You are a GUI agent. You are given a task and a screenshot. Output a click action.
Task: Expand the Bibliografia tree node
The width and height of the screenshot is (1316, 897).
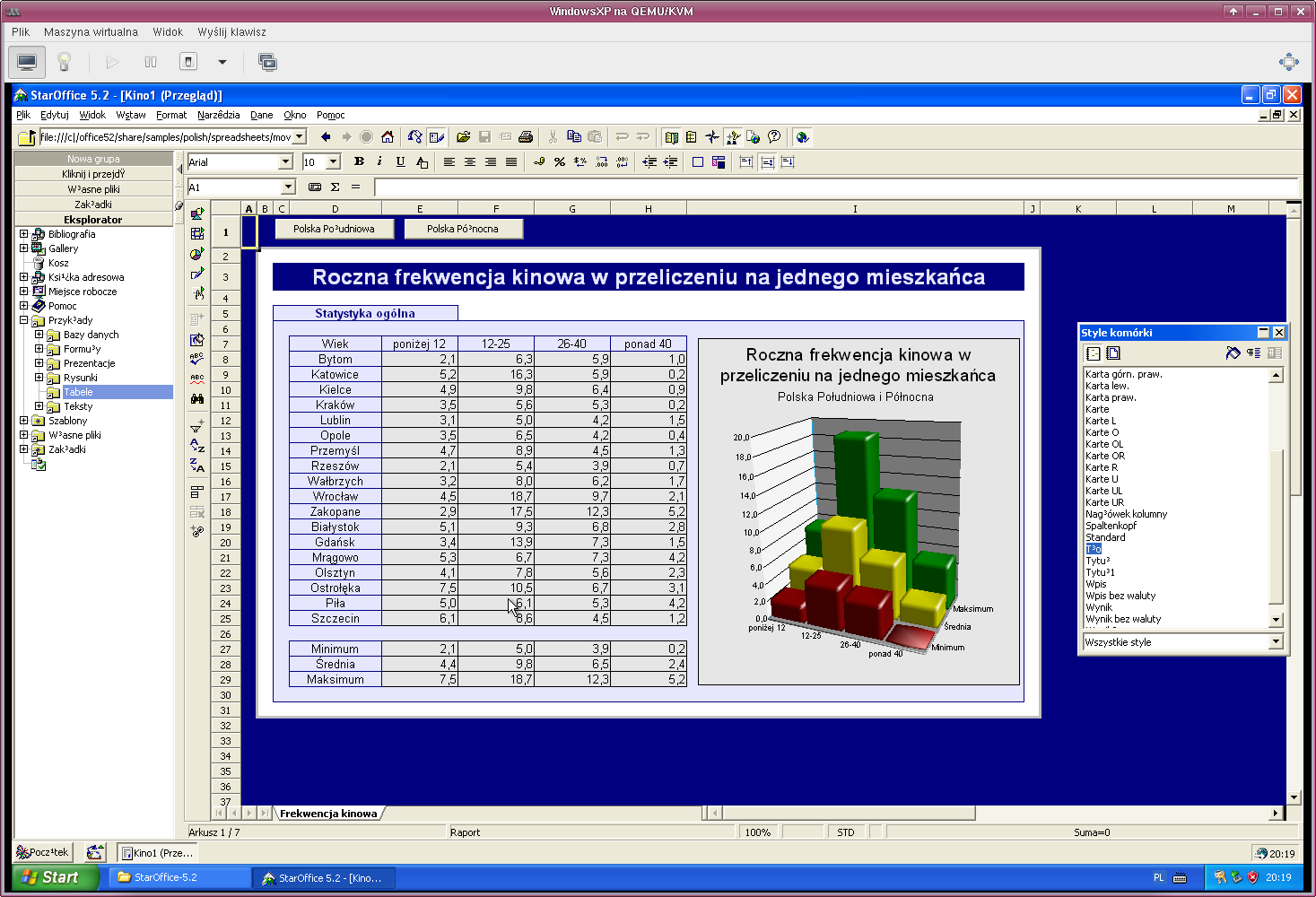(24, 234)
